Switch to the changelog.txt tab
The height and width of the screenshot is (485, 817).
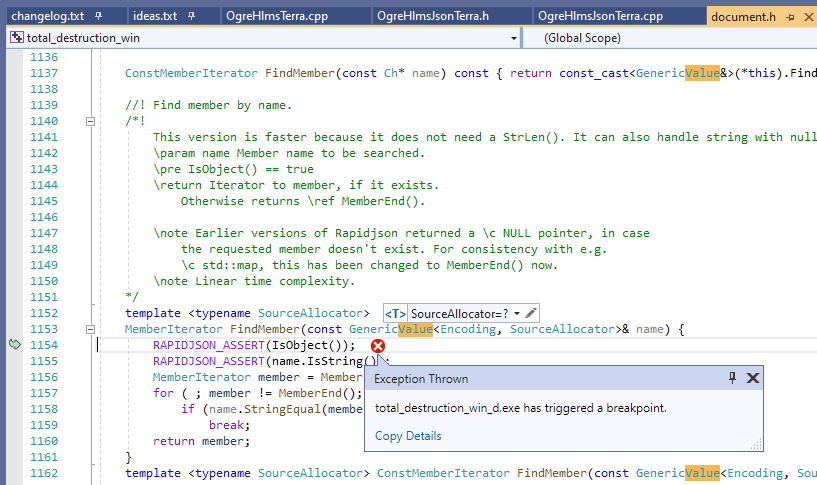point(47,16)
